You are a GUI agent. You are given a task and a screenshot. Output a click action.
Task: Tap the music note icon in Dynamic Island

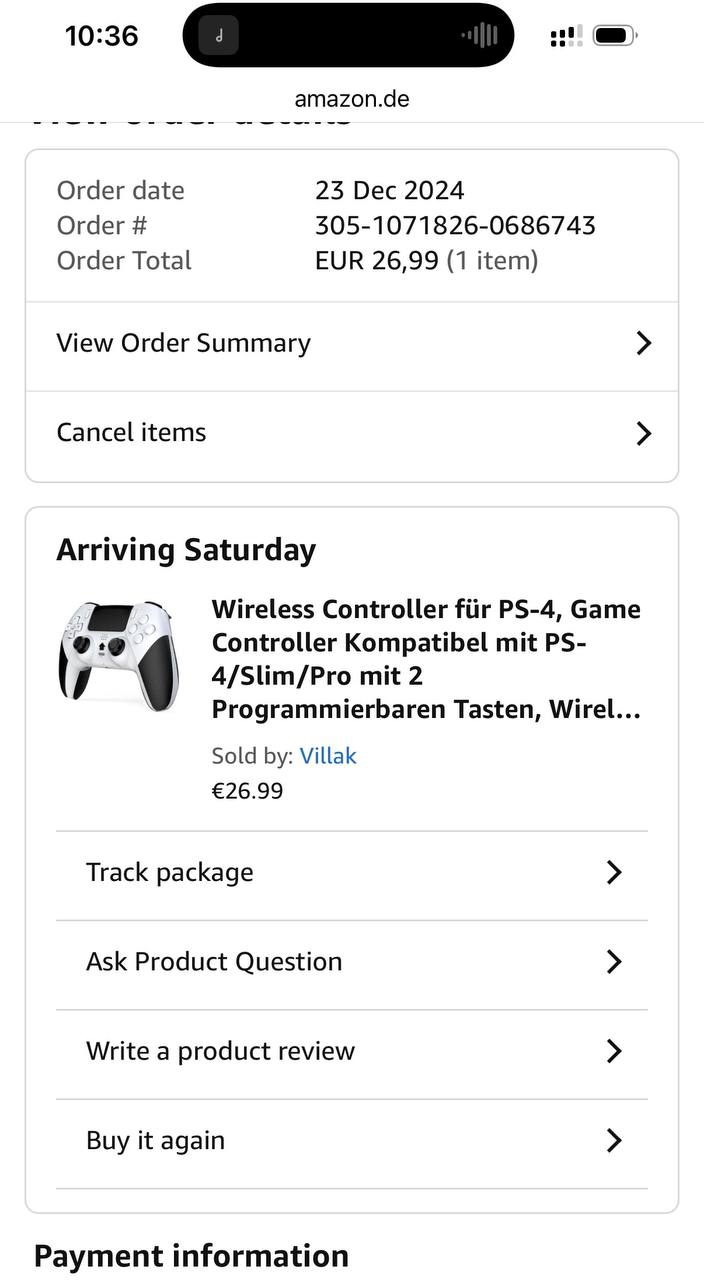point(219,36)
